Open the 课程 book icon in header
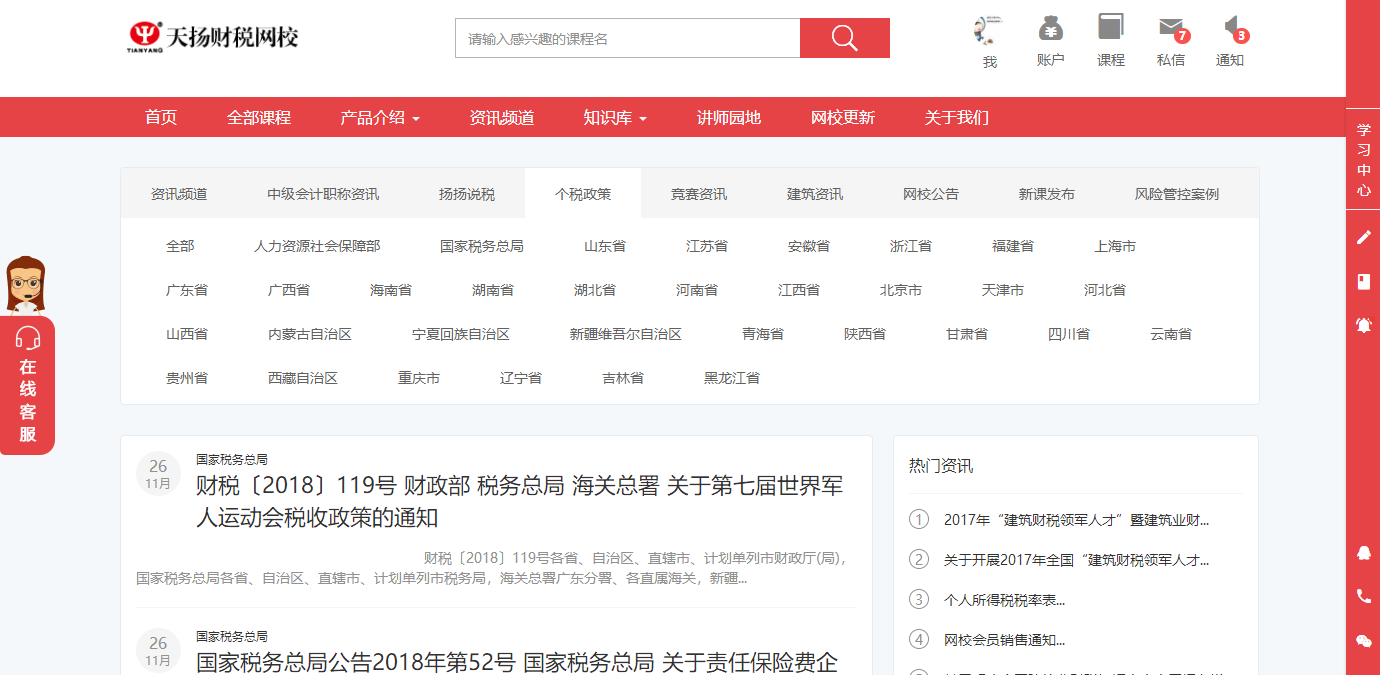The height and width of the screenshot is (675, 1380). (x=1110, y=28)
